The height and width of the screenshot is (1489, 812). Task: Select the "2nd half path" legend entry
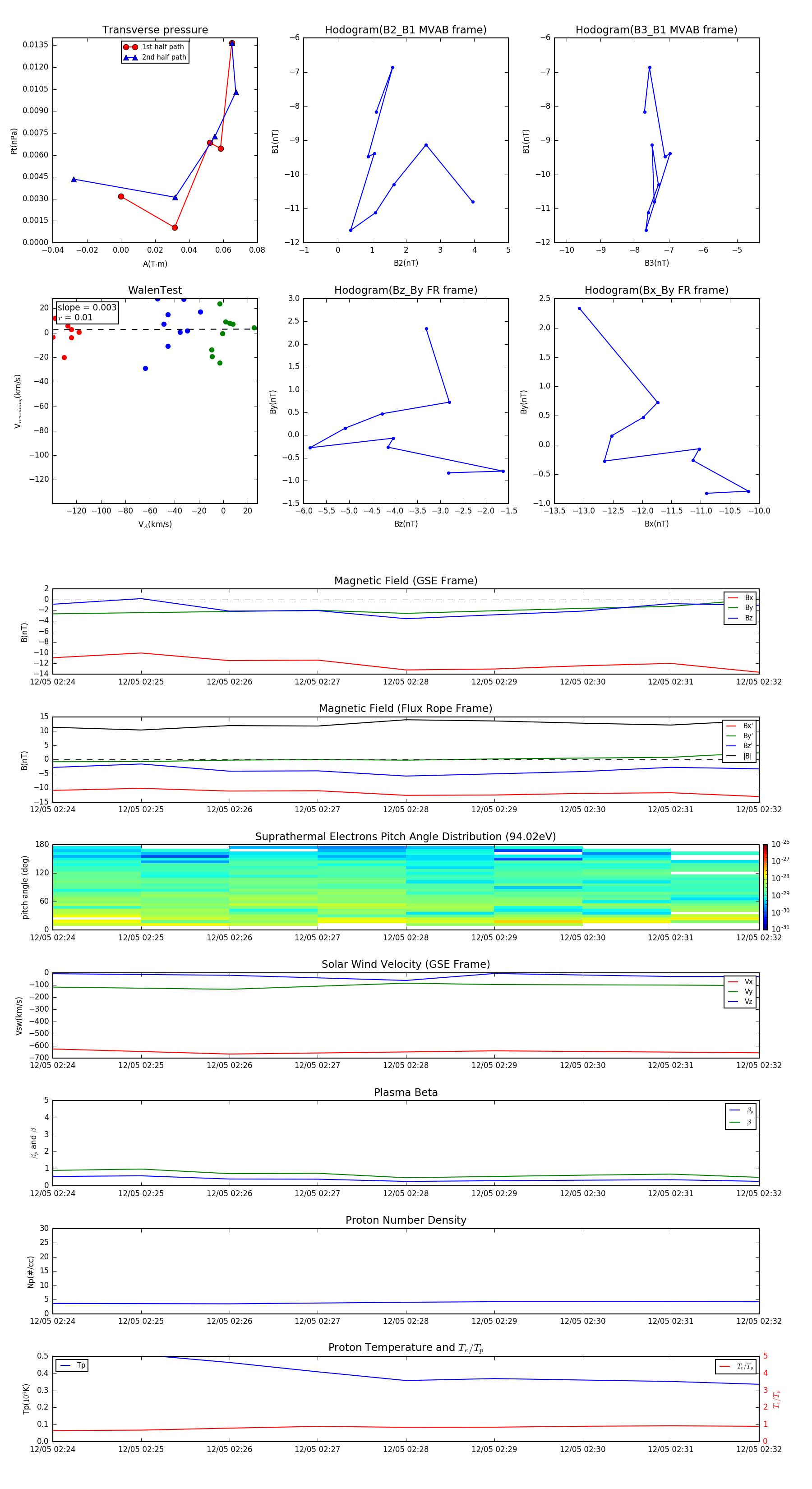pos(155,57)
